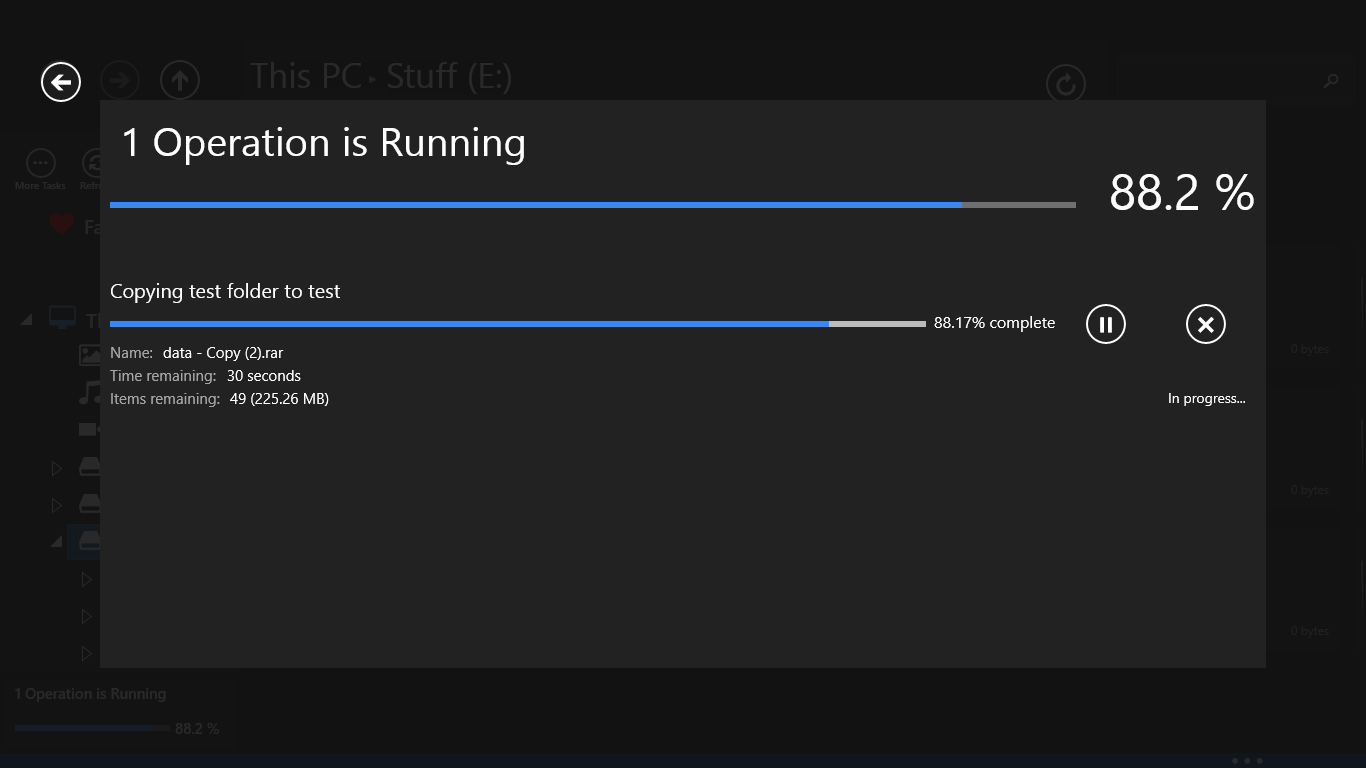The image size is (1366, 768).
Task: Go back using the back arrow
Action: click(x=61, y=81)
